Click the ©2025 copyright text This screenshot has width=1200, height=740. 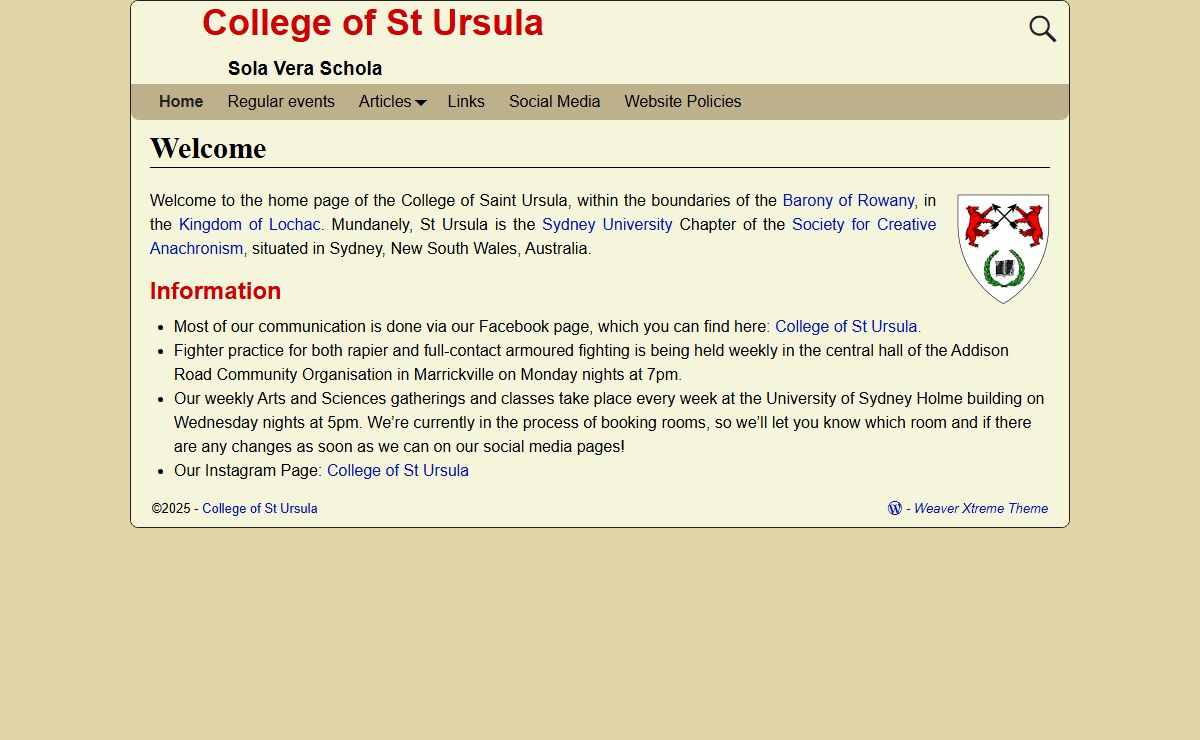171,508
